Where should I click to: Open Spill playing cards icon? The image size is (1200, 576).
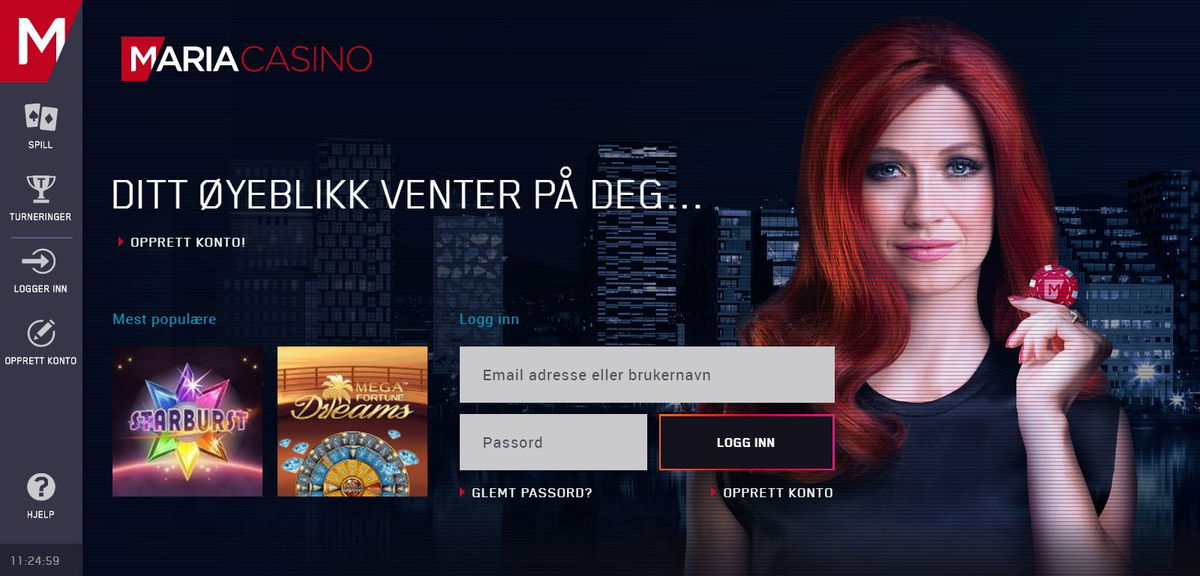[41, 117]
